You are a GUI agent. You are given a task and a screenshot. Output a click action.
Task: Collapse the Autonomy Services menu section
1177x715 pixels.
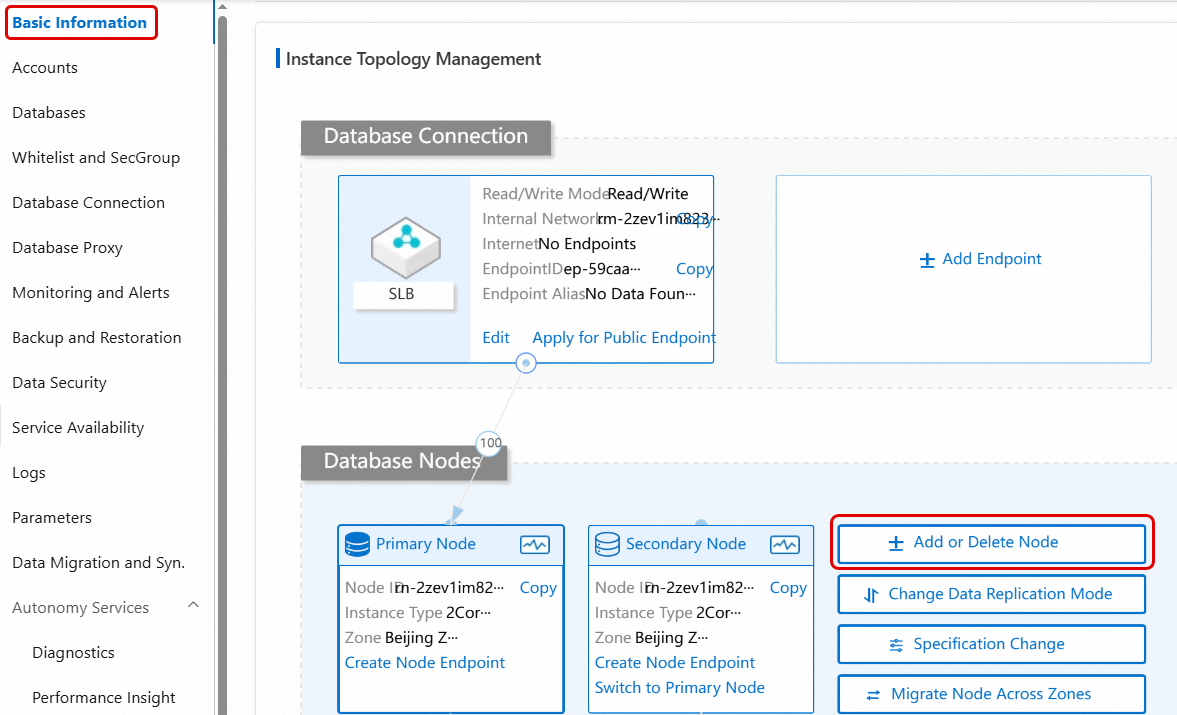tap(194, 606)
